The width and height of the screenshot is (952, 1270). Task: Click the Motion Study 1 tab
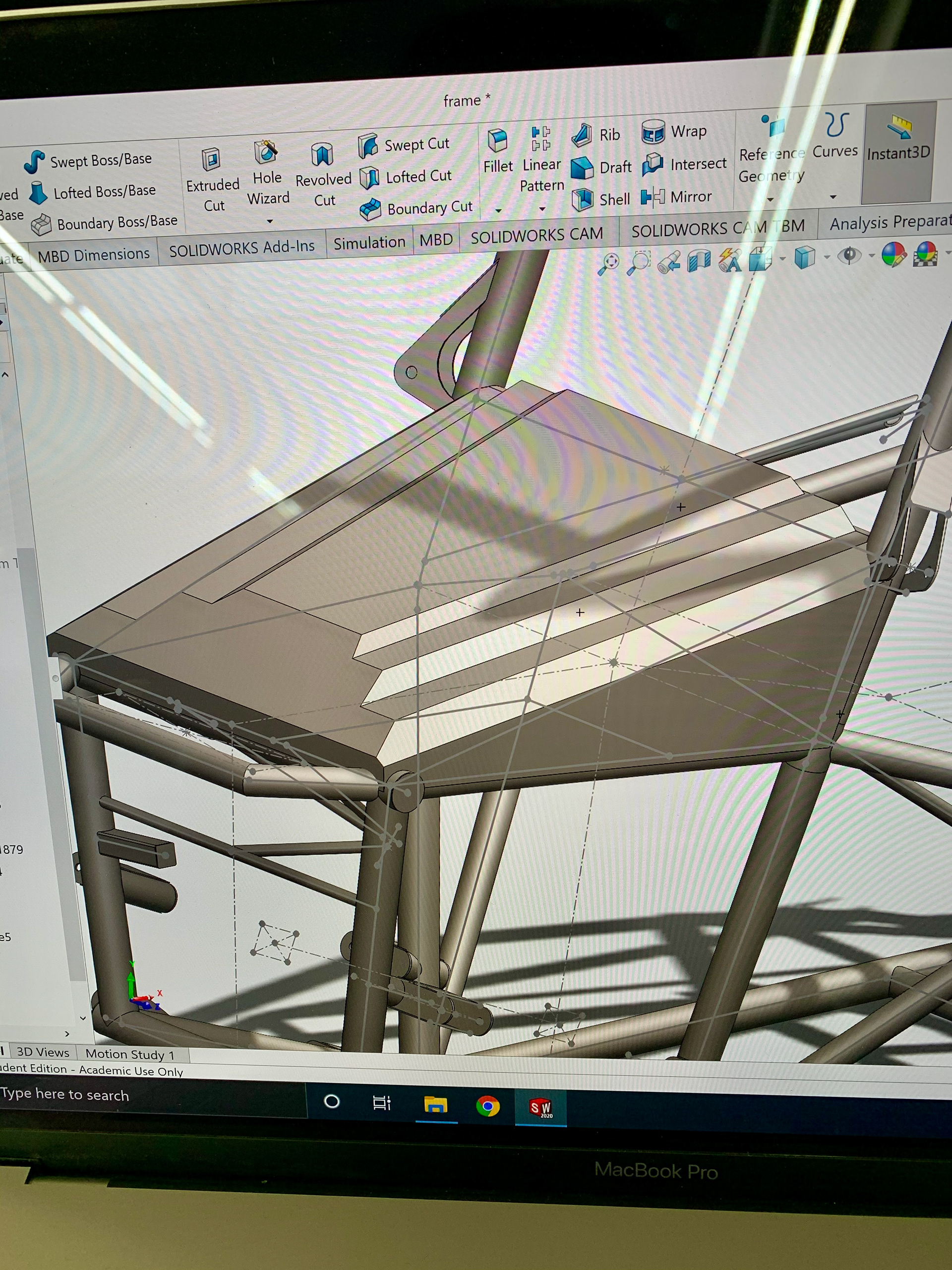pos(129,1055)
